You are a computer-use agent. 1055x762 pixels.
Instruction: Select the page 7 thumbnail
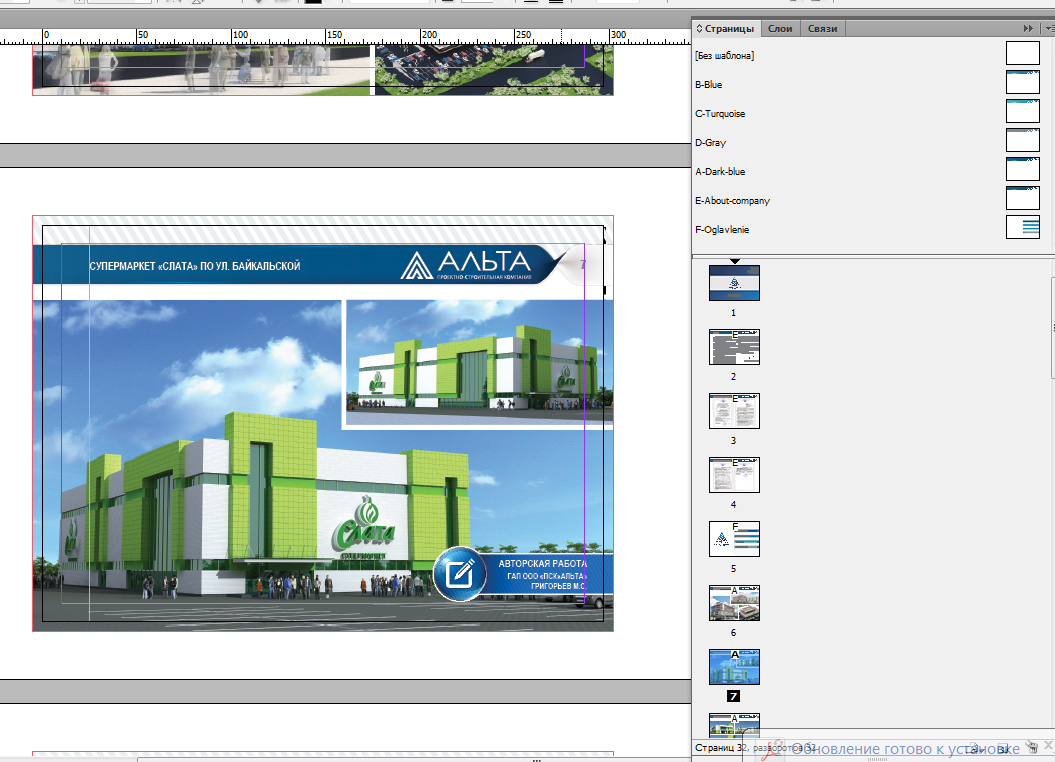[734, 666]
